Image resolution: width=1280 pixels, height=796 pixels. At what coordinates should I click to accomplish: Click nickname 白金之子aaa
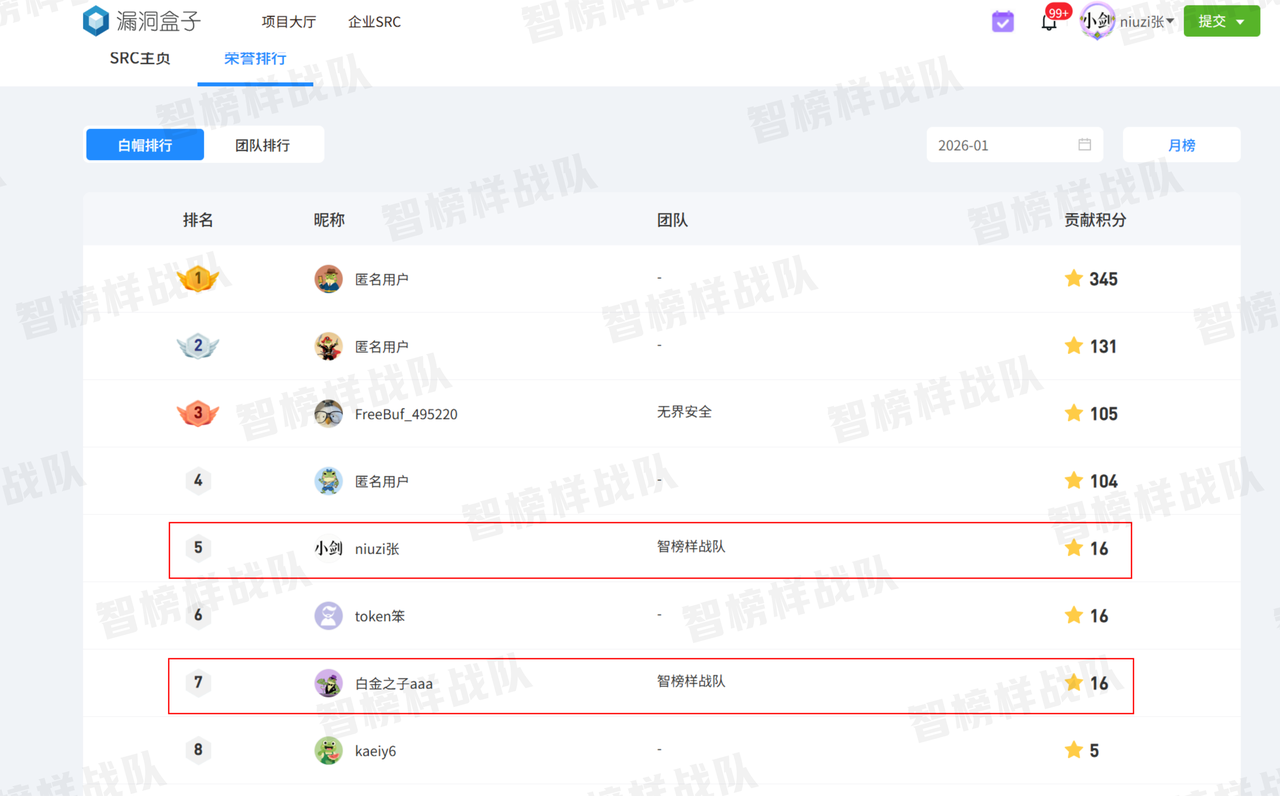[x=394, y=684]
